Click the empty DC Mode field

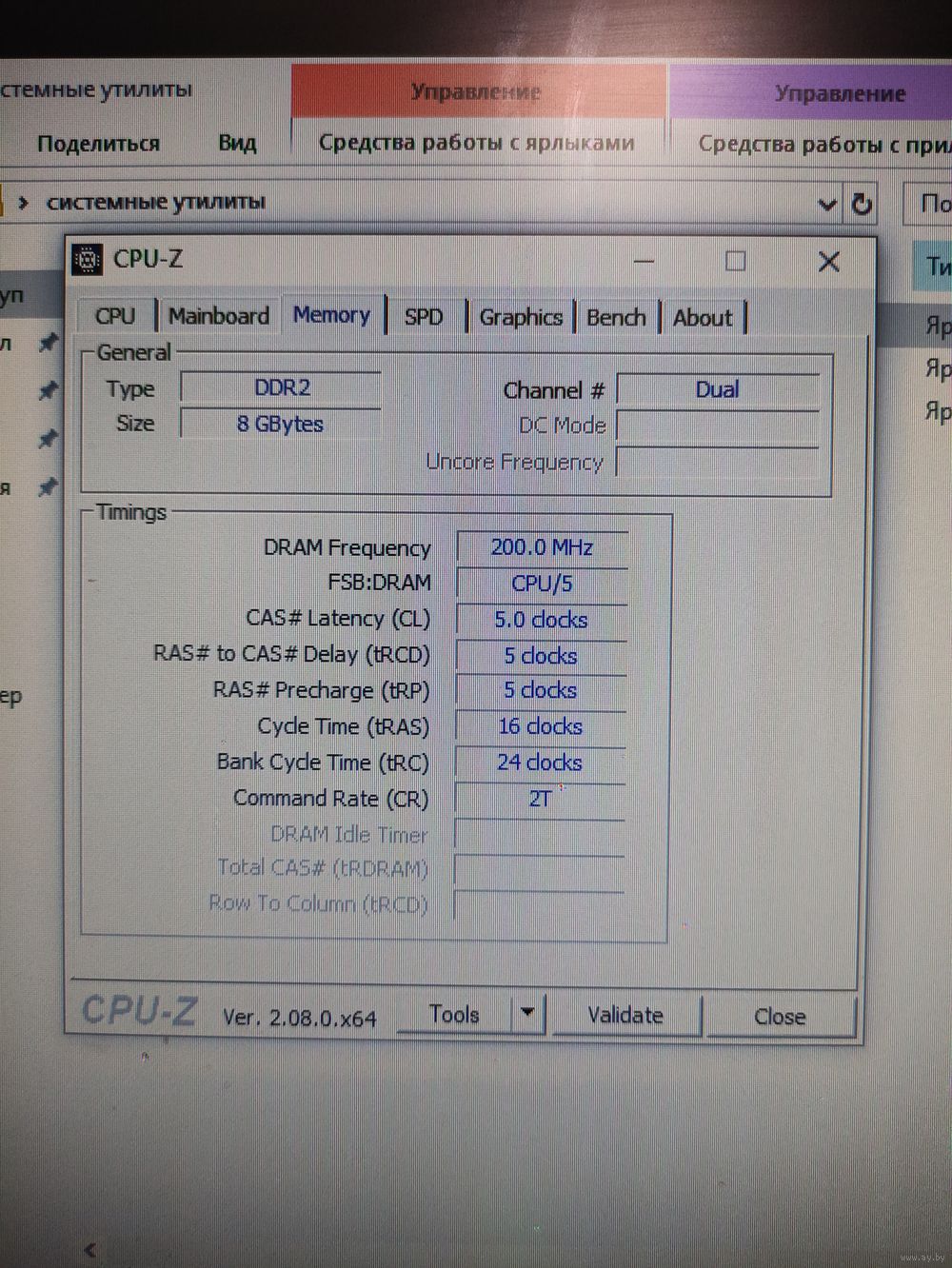pos(718,426)
